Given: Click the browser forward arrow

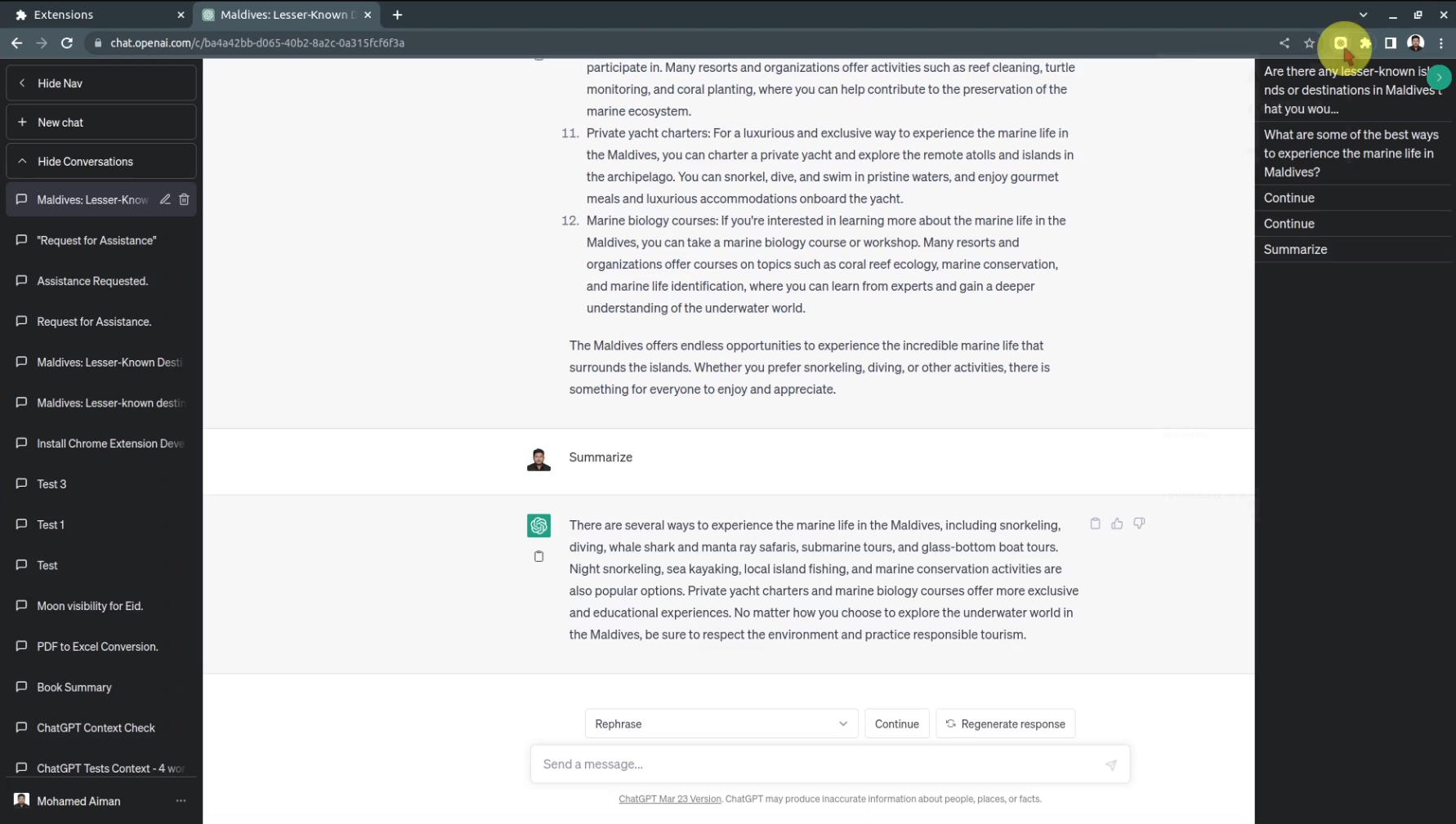Looking at the screenshot, I should (x=42, y=42).
